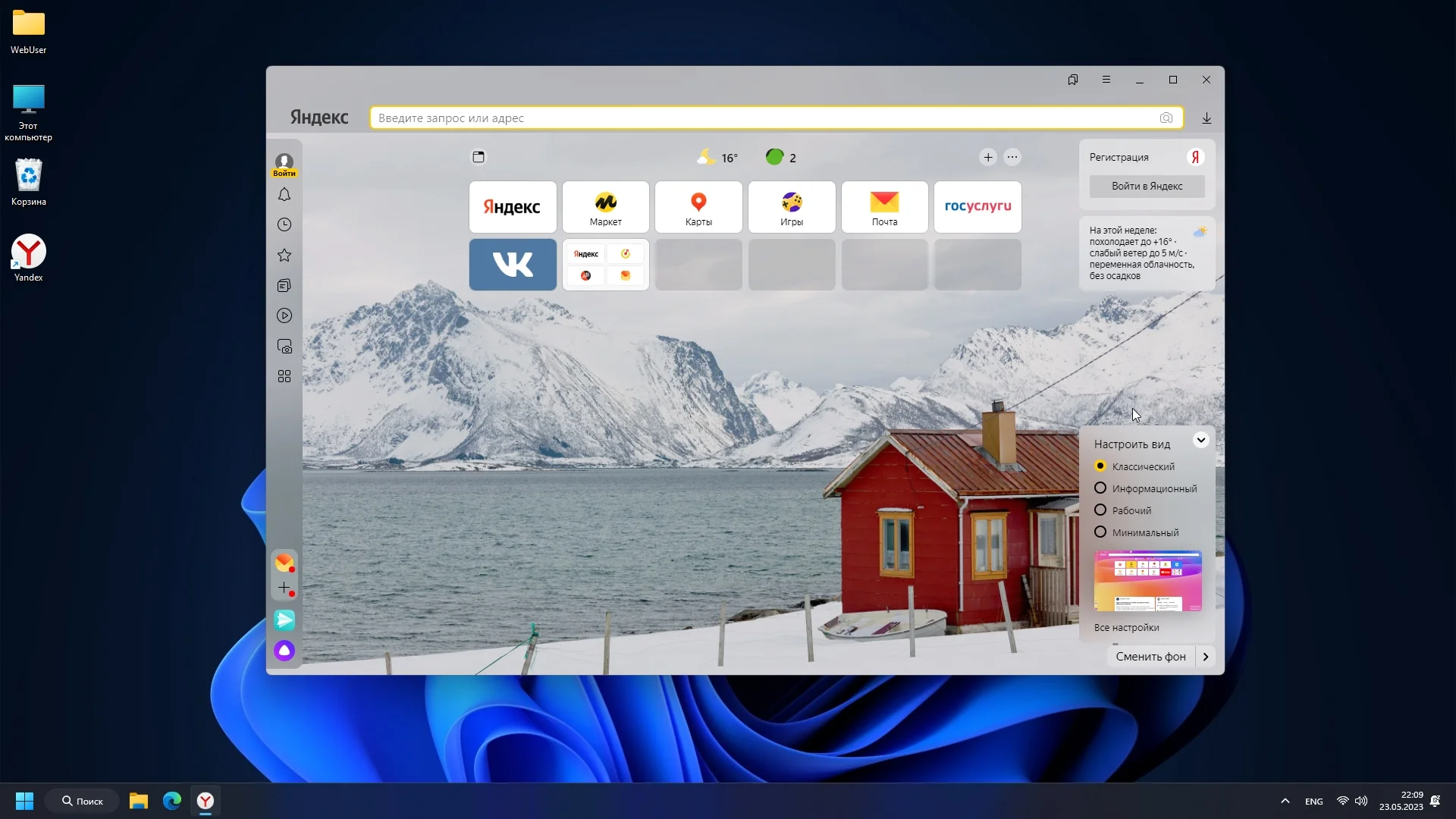The height and width of the screenshot is (819, 1456).
Task: Collapse the Настроить вид panel
Action: click(1200, 440)
